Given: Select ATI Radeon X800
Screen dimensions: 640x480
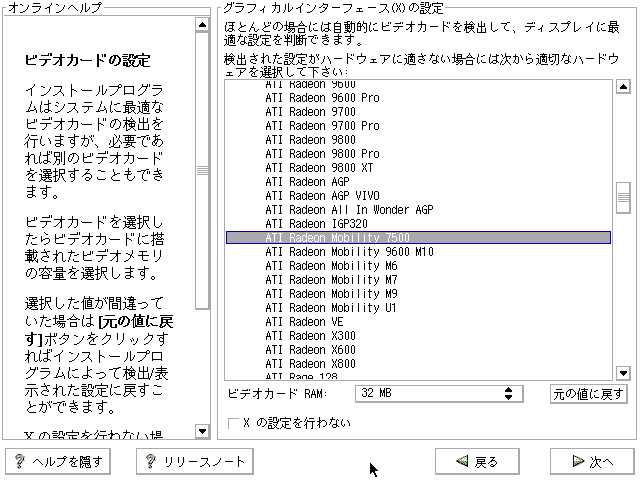Looking at the screenshot, I should (x=418, y=364).
